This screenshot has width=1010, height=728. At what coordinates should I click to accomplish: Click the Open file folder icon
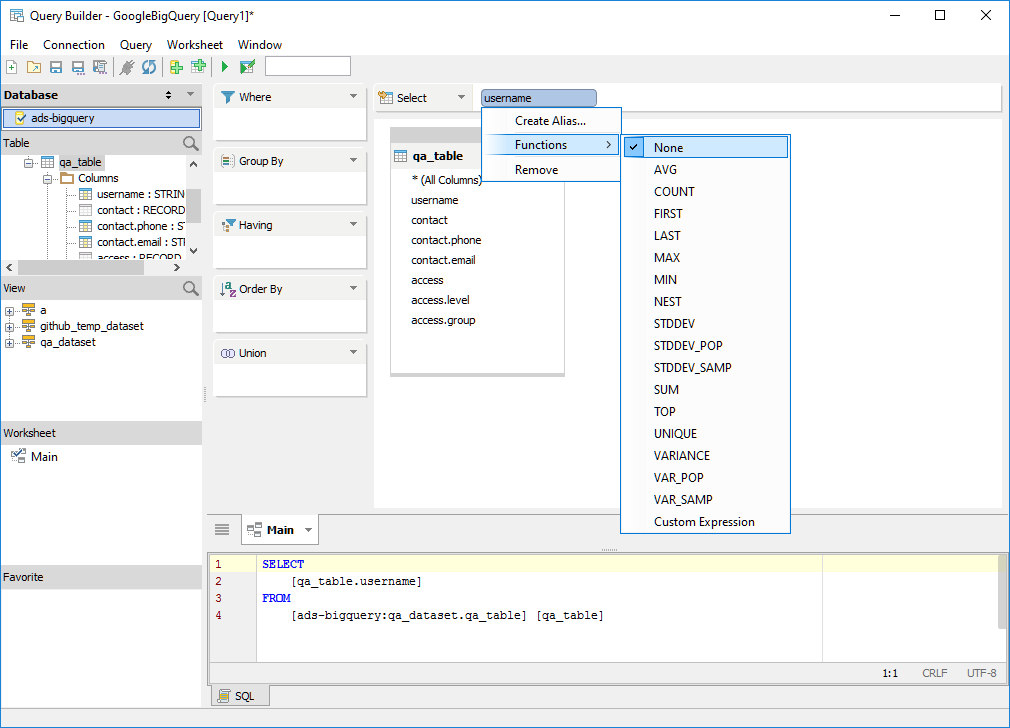(34, 67)
